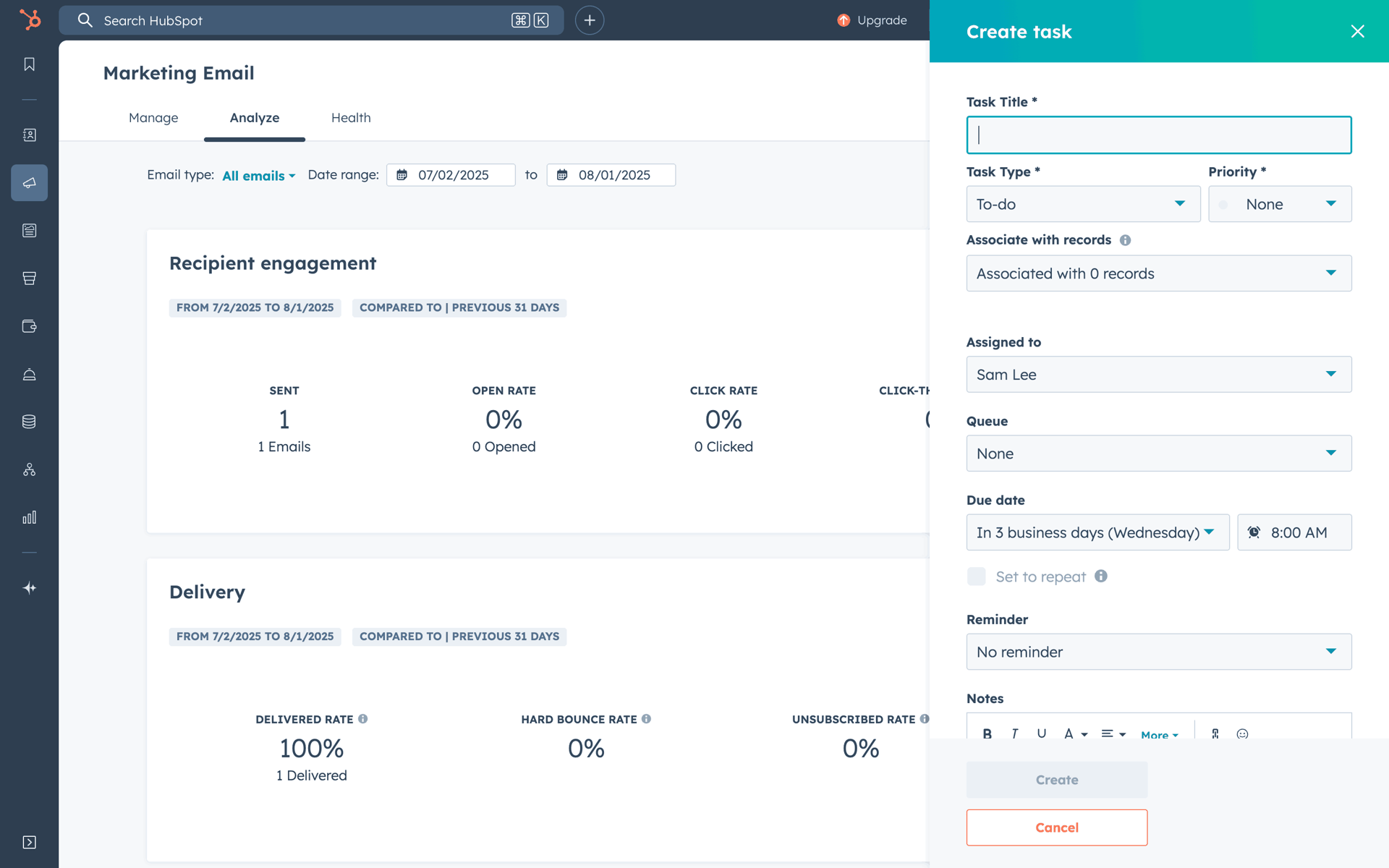Check the Set to repeat checkbox
This screenshot has width=1389, height=868.
tap(977, 576)
